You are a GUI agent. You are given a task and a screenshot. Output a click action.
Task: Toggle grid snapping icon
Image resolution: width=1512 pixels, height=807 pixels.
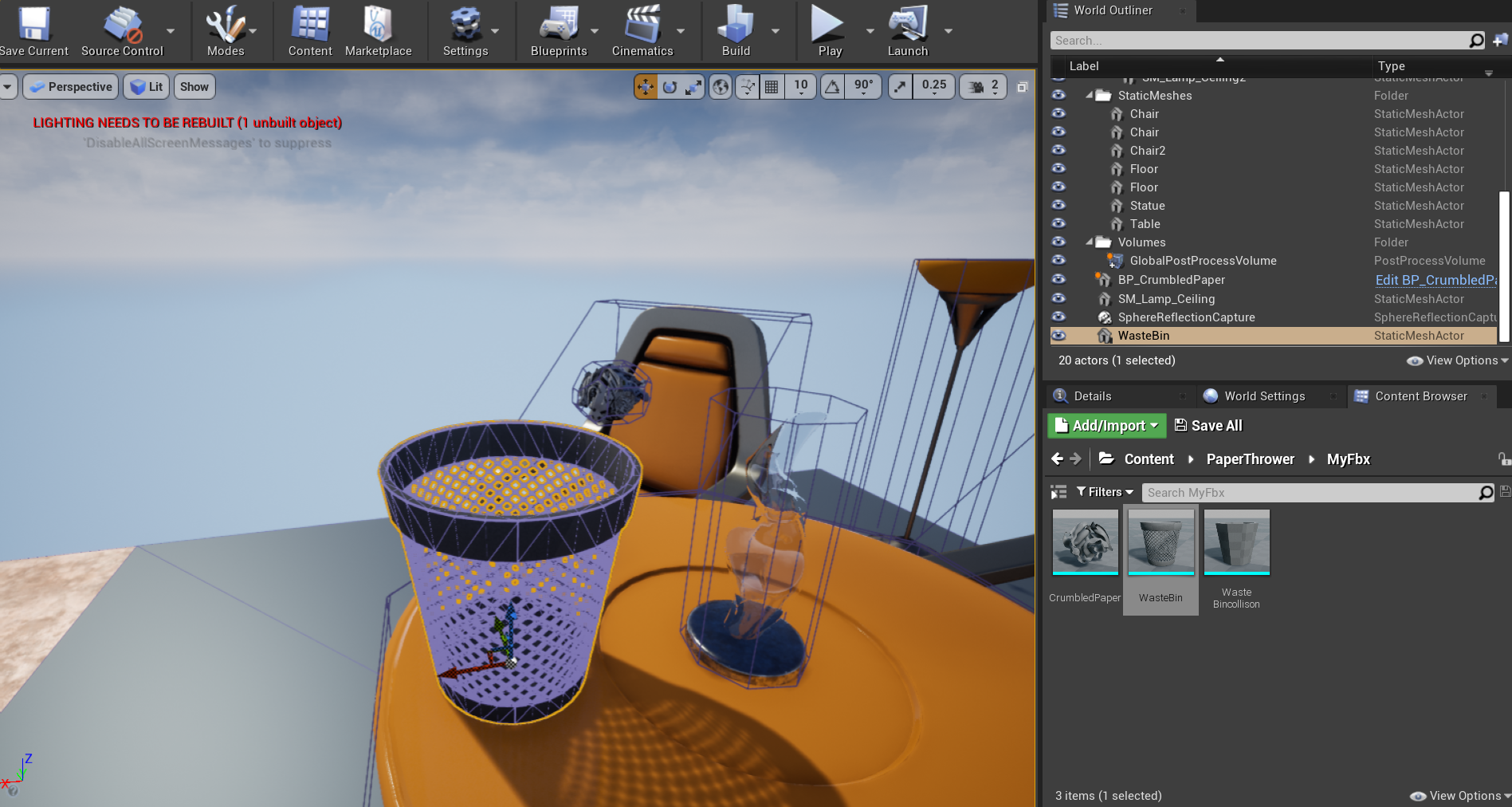(x=772, y=87)
